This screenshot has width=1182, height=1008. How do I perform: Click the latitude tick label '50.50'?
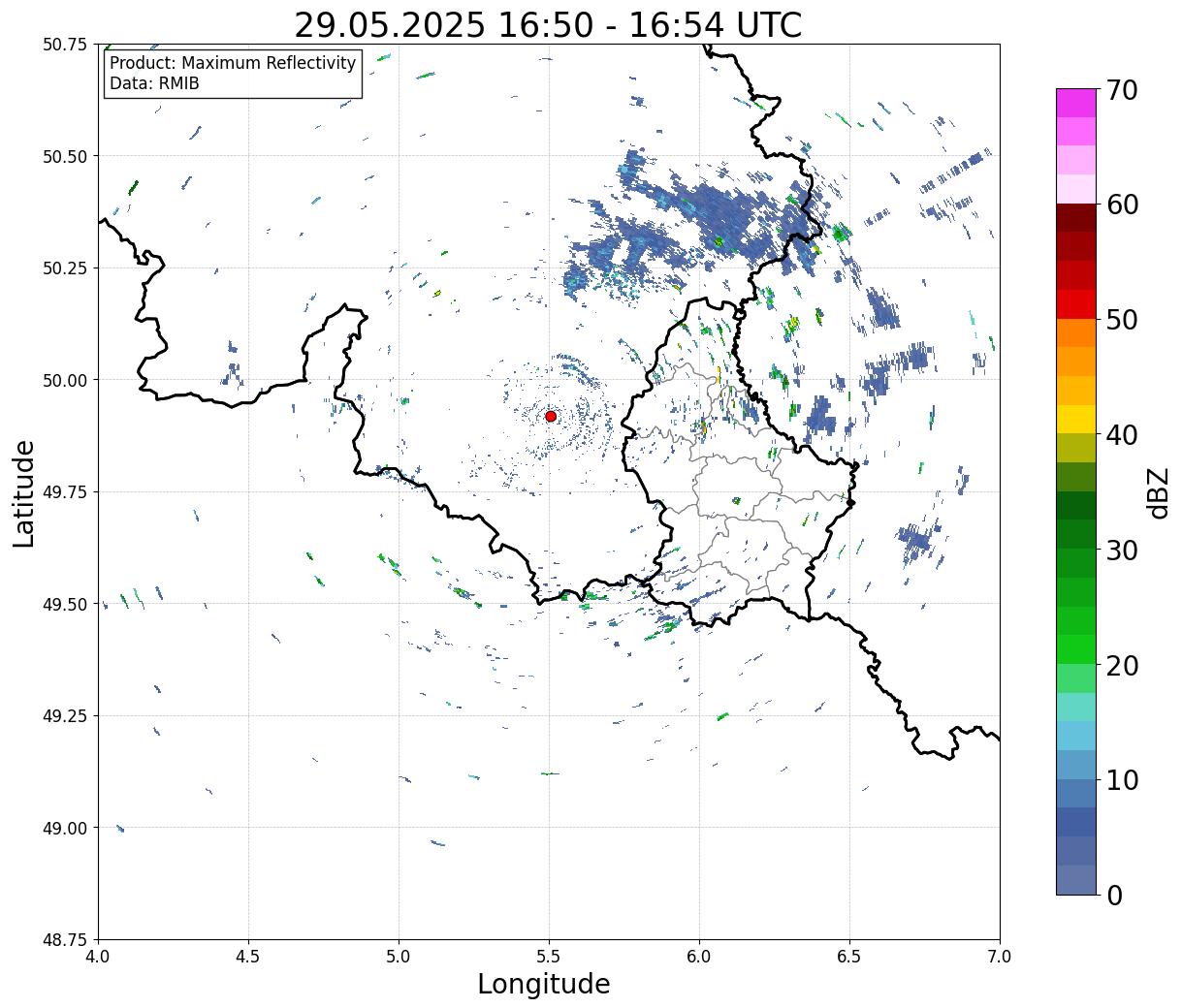65,156
